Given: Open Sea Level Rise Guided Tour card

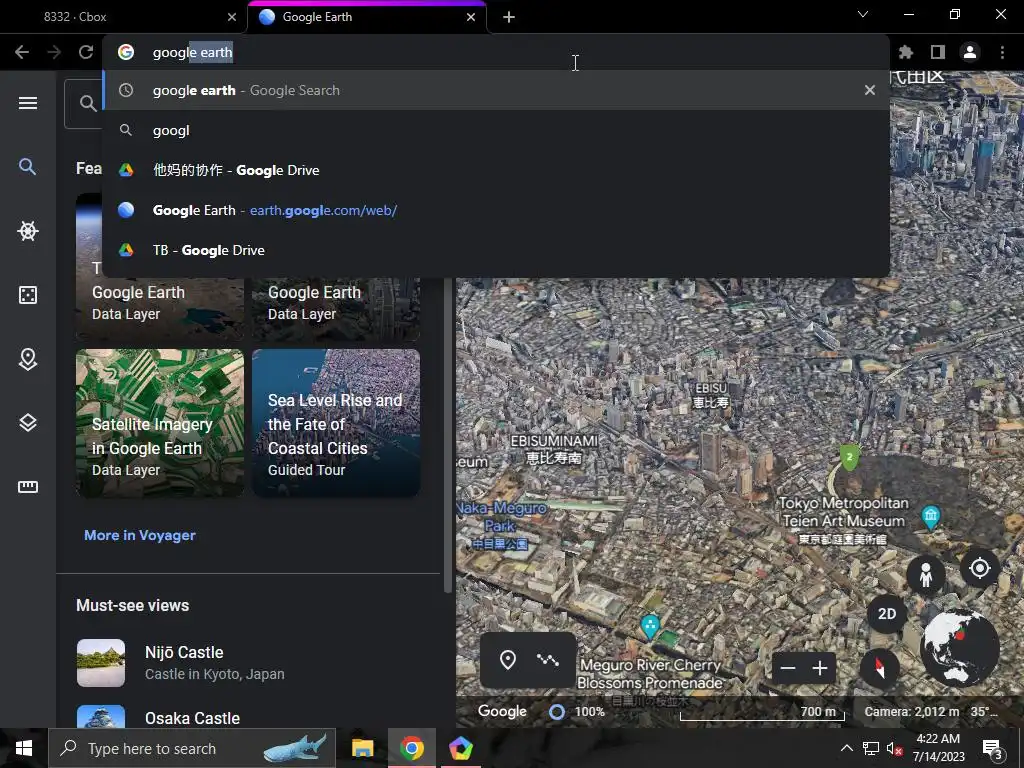Looking at the screenshot, I should click(336, 423).
